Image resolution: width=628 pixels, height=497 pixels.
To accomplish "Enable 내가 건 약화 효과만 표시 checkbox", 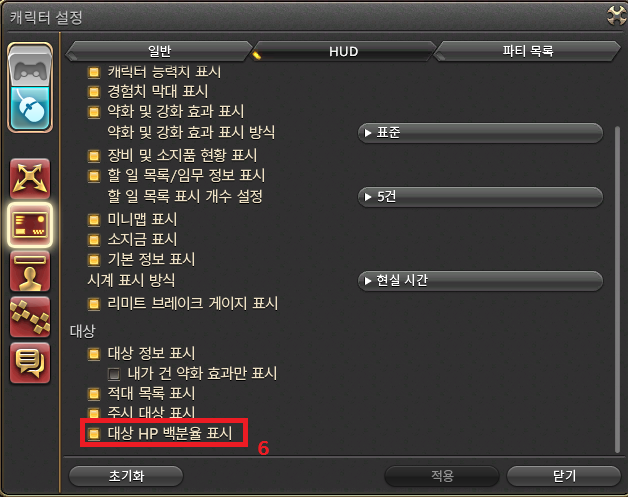I will point(114,374).
